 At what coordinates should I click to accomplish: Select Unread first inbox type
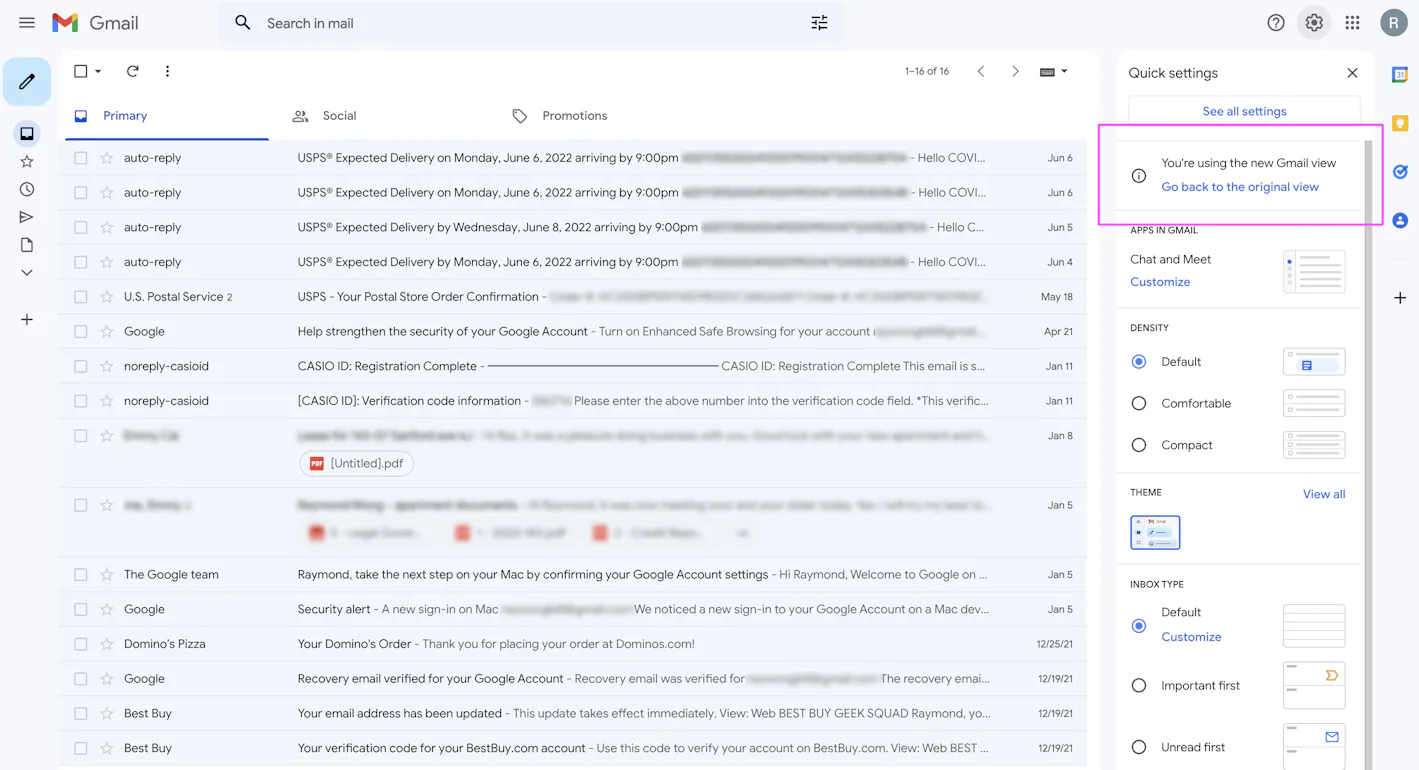1139,747
